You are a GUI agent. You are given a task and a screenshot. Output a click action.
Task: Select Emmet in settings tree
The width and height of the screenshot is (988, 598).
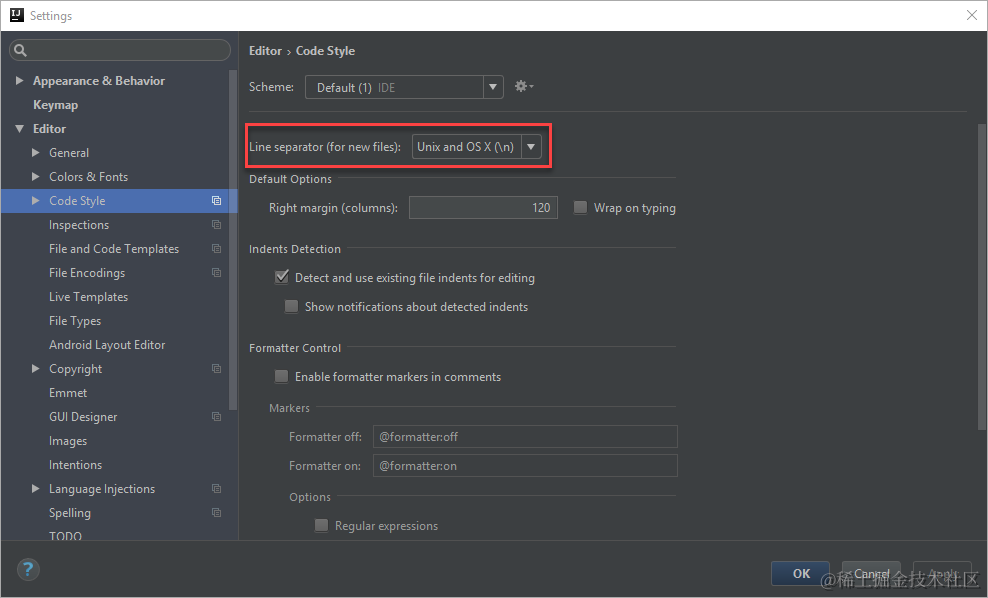click(68, 393)
